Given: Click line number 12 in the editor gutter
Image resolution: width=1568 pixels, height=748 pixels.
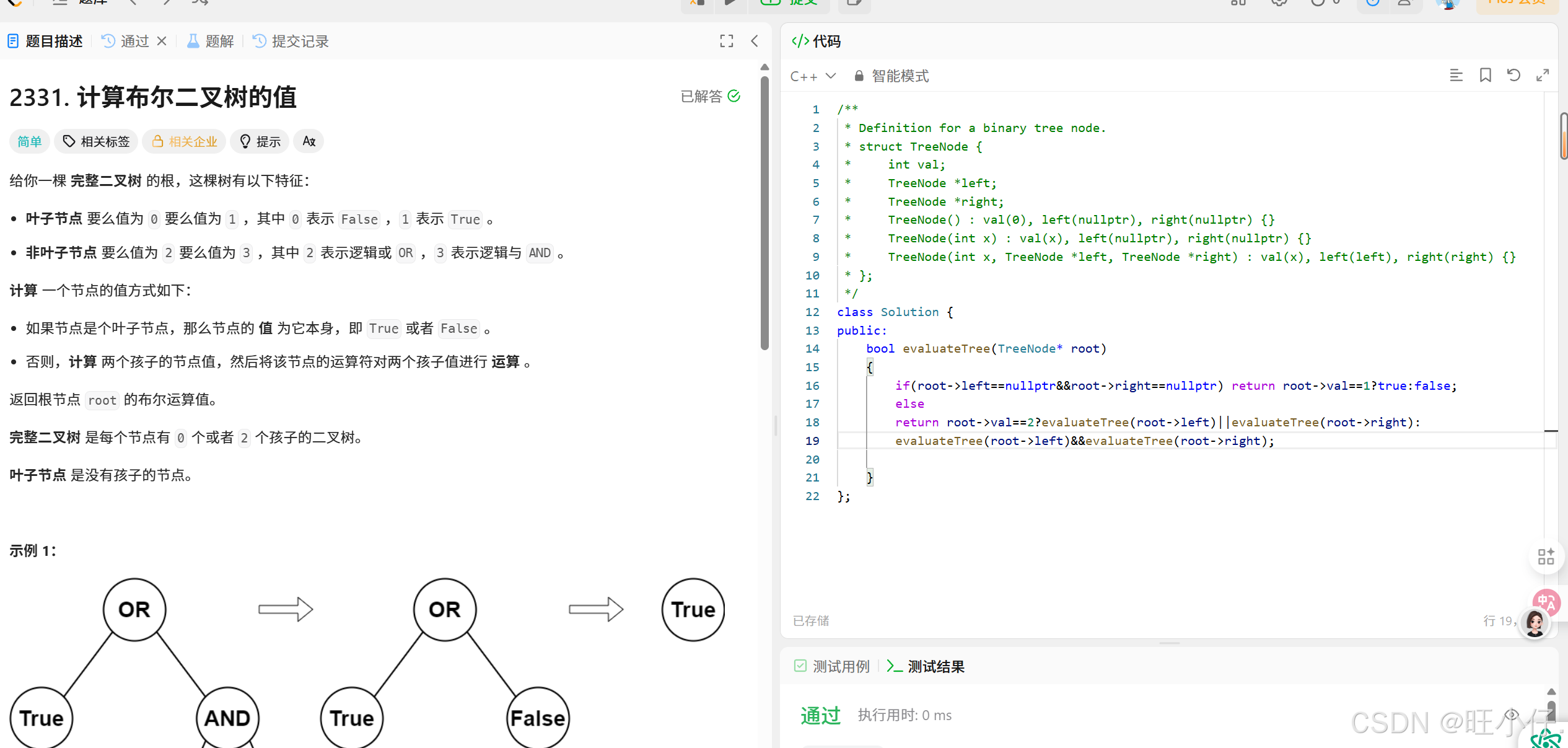Looking at the screenshot, I should tap(812, 312).
